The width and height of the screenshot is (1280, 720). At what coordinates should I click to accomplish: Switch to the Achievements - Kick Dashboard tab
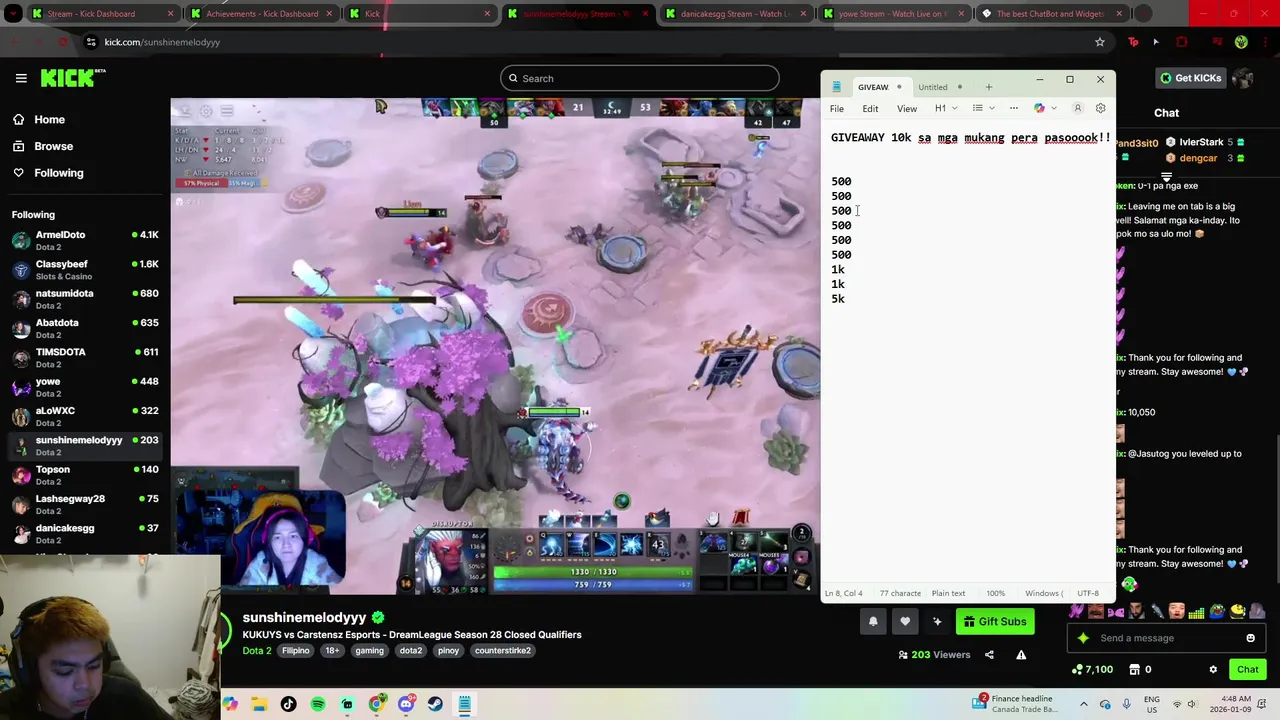[x=261, y=14]
